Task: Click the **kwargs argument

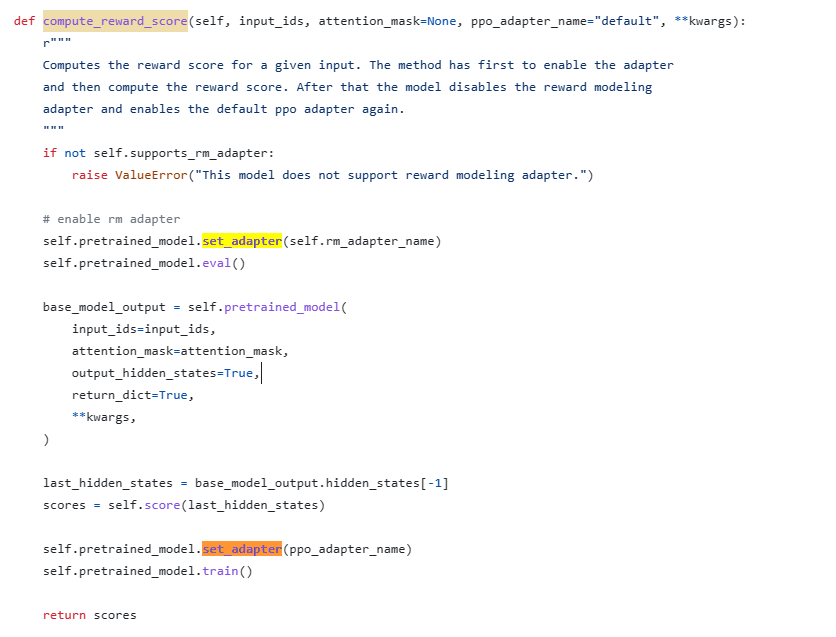Action: tap(100, 416)
